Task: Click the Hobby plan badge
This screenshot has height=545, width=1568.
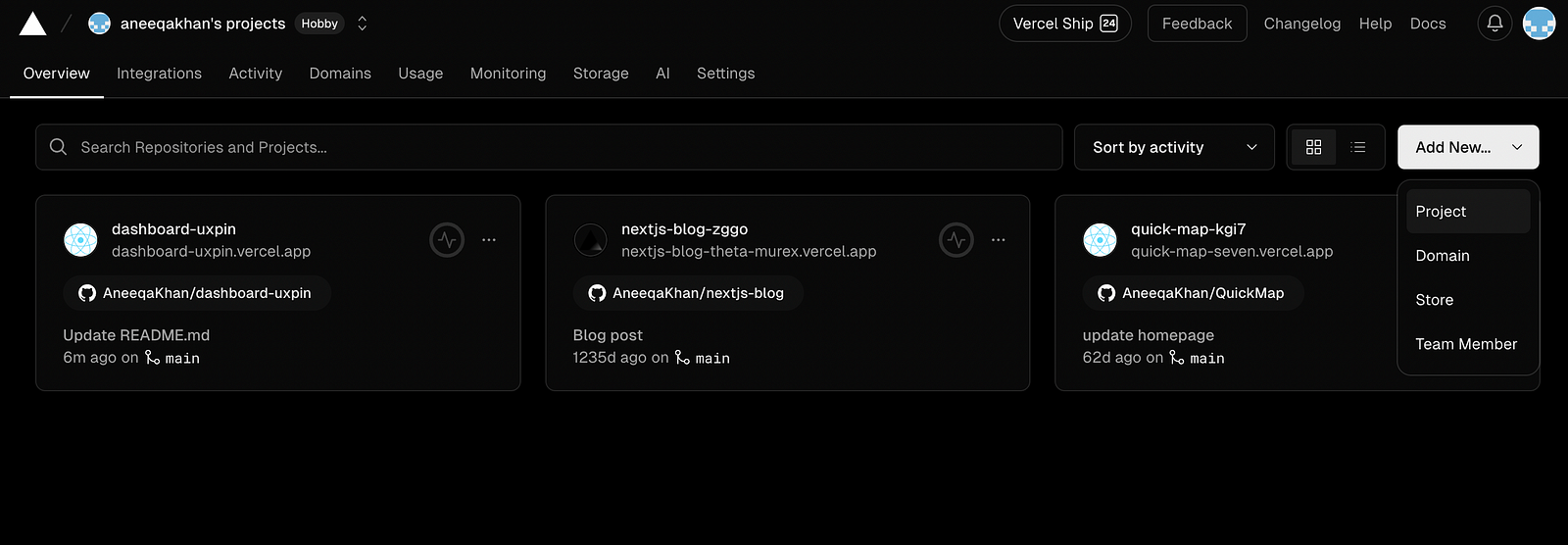Action: pyautogui.click(x=319, y=24)
